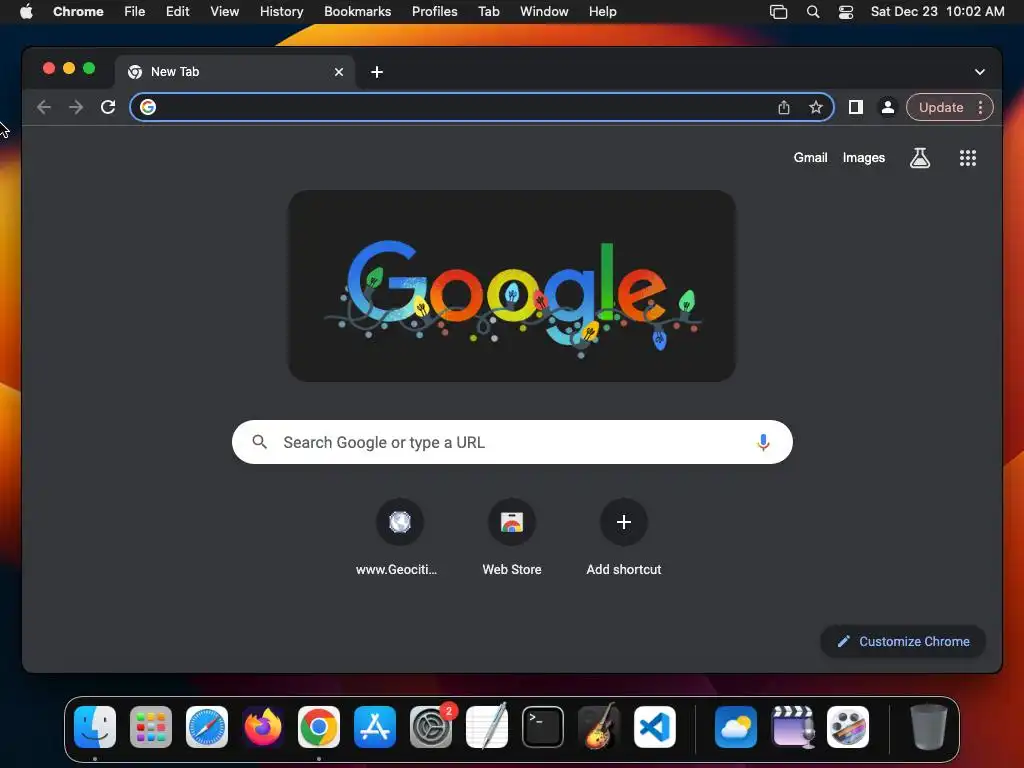
Task: Open the profile avatar icon
Action: (888, 107)
